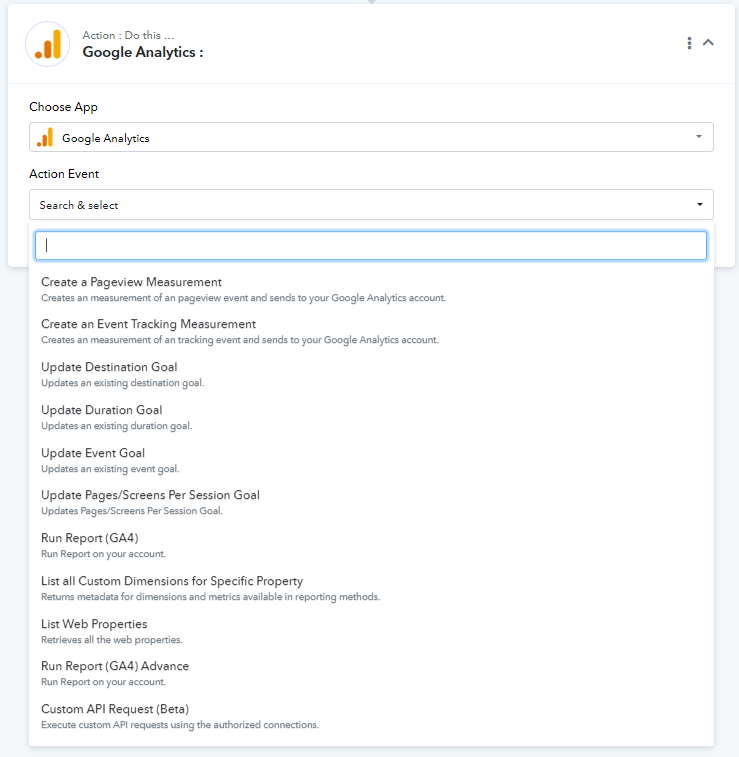Viewport: 739px width, 757px height.
Task: Pick Update Pages/Screens Per Session Goal
Action: [371, 502]
